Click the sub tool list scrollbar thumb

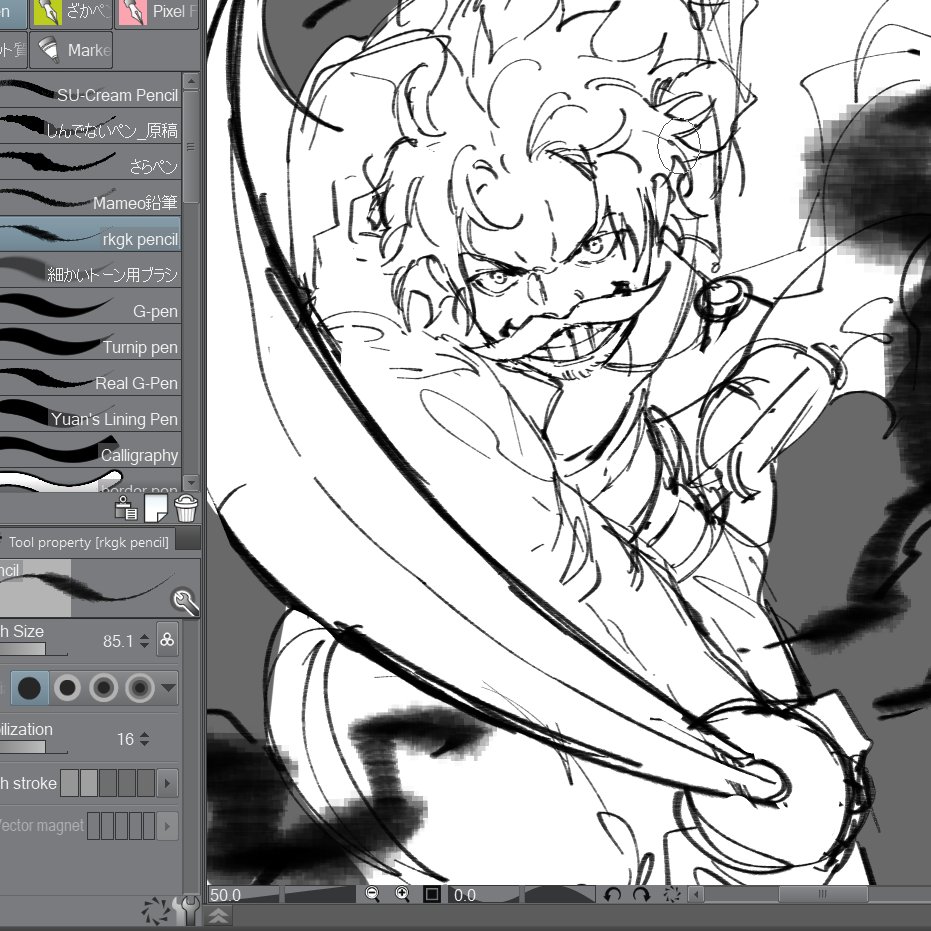tap(191, 147)
